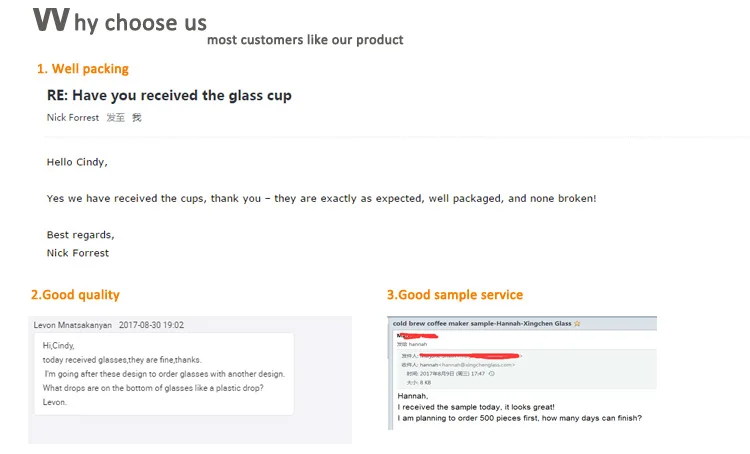Image resolution: width=750 pixels, height=454 pixels.
Task: Click sender name Nick Forrest under the subject
Action: point(73,118)
